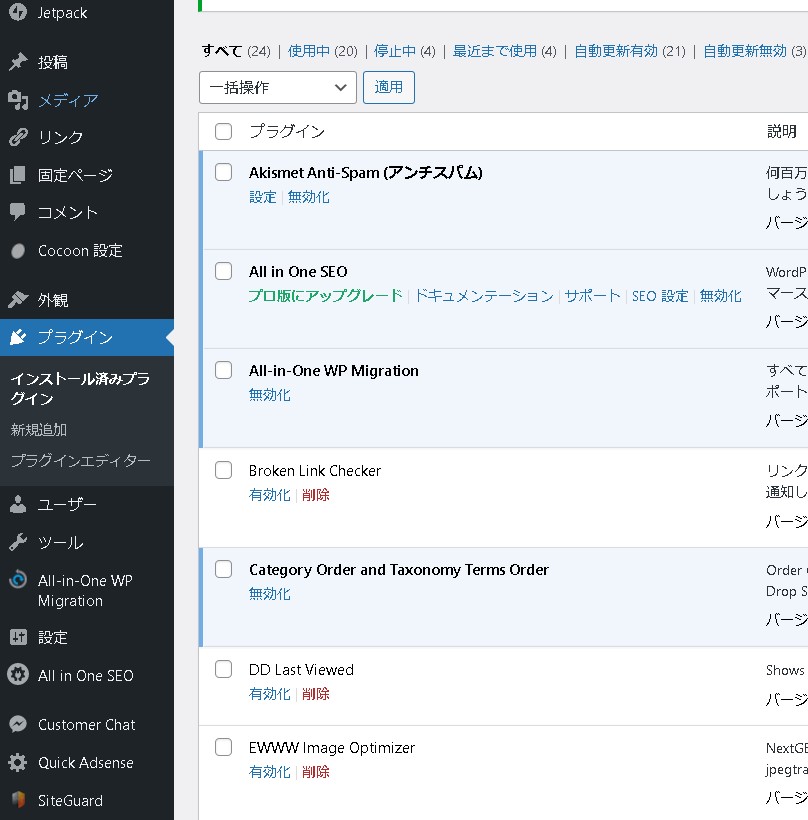Click the speech bubble コメント icon

[17, 212]
